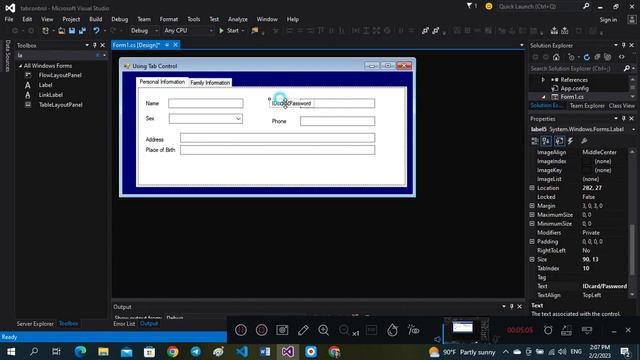This screenshot has height=360, width=640.
Task: Click the Properties page icon in Properties panel
Action: 559,141
